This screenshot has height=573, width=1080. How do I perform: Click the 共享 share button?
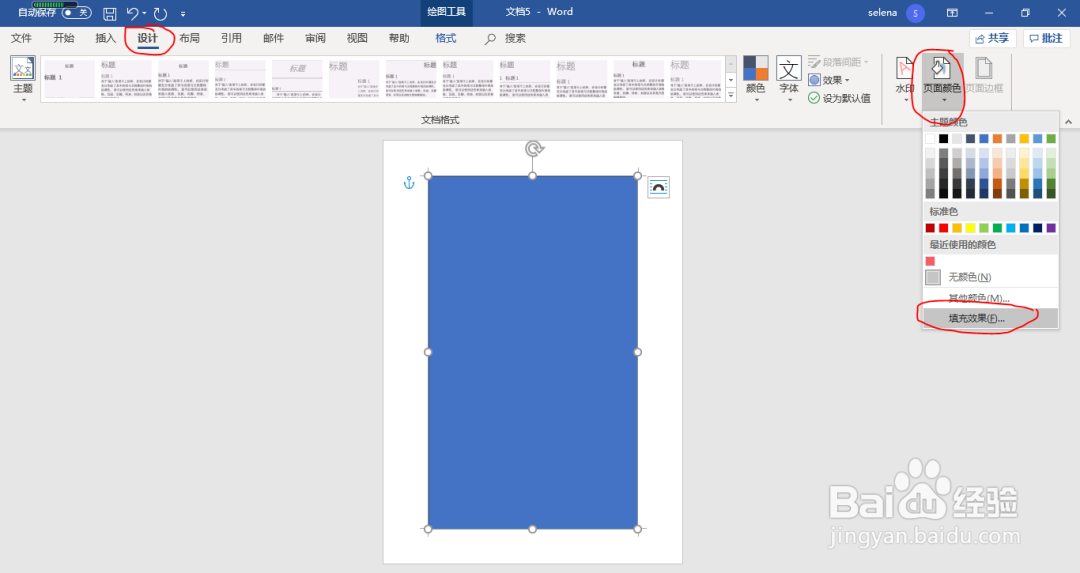993,39
